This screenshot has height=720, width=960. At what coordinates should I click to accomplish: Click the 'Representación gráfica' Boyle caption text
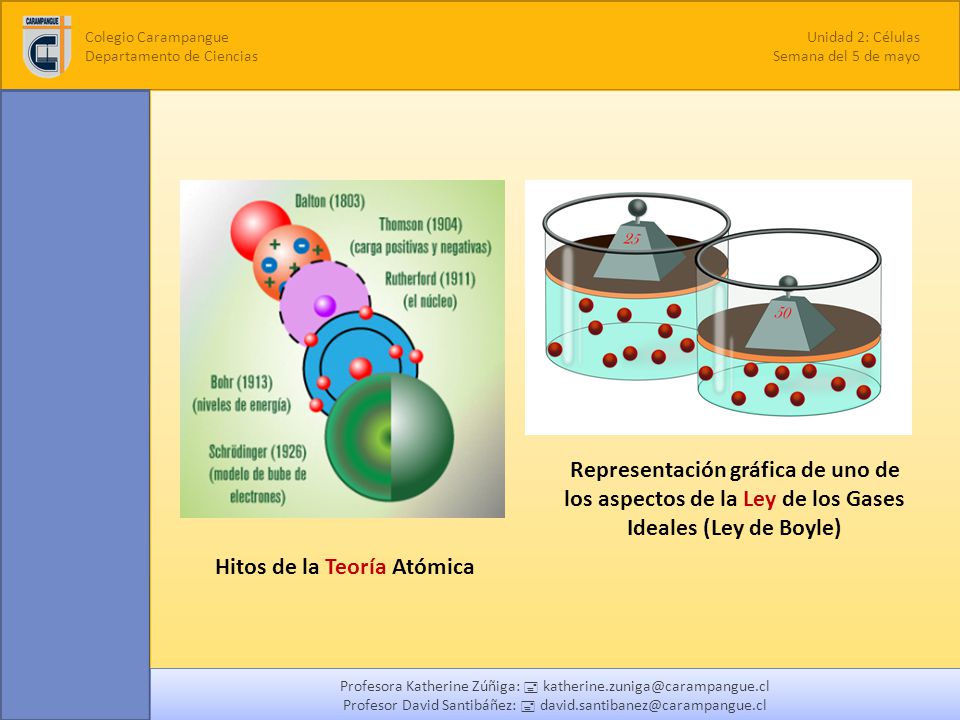[x=734, y=498]
